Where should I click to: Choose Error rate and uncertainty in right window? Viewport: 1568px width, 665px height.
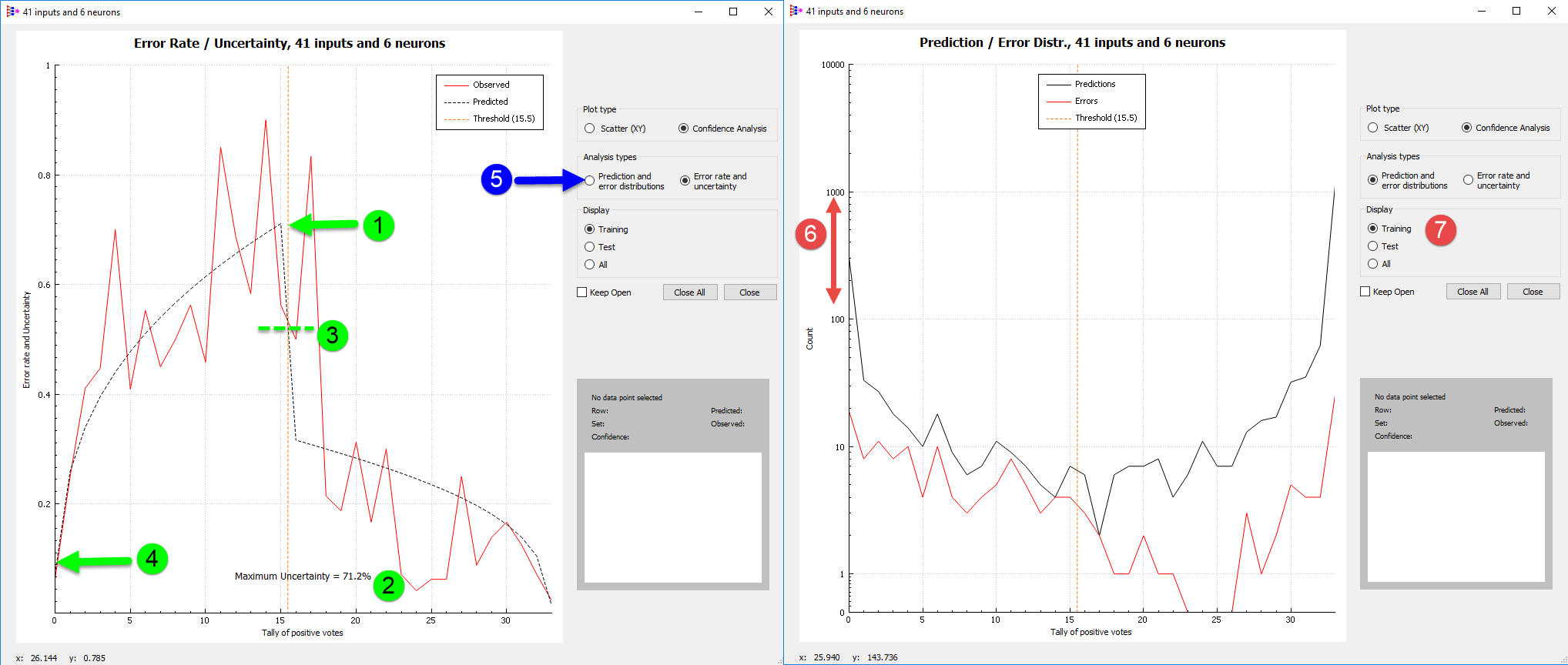coord(1468,180)
